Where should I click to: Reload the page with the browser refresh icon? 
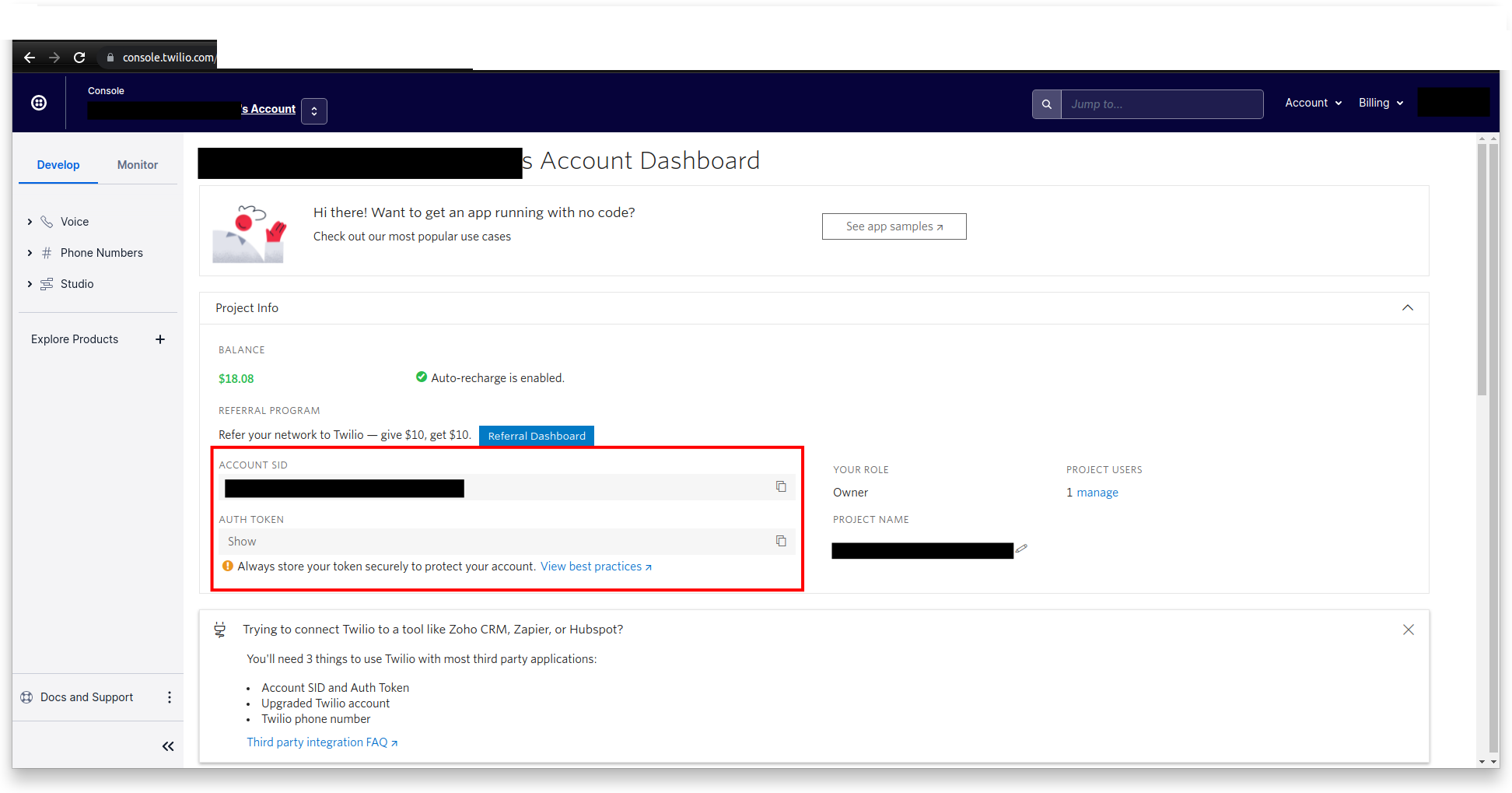pos(79,57)
